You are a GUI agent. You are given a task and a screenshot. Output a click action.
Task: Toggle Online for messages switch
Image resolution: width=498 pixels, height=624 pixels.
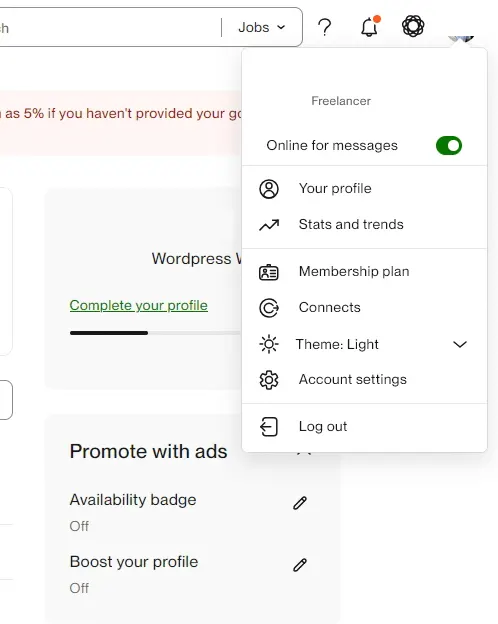449,146
